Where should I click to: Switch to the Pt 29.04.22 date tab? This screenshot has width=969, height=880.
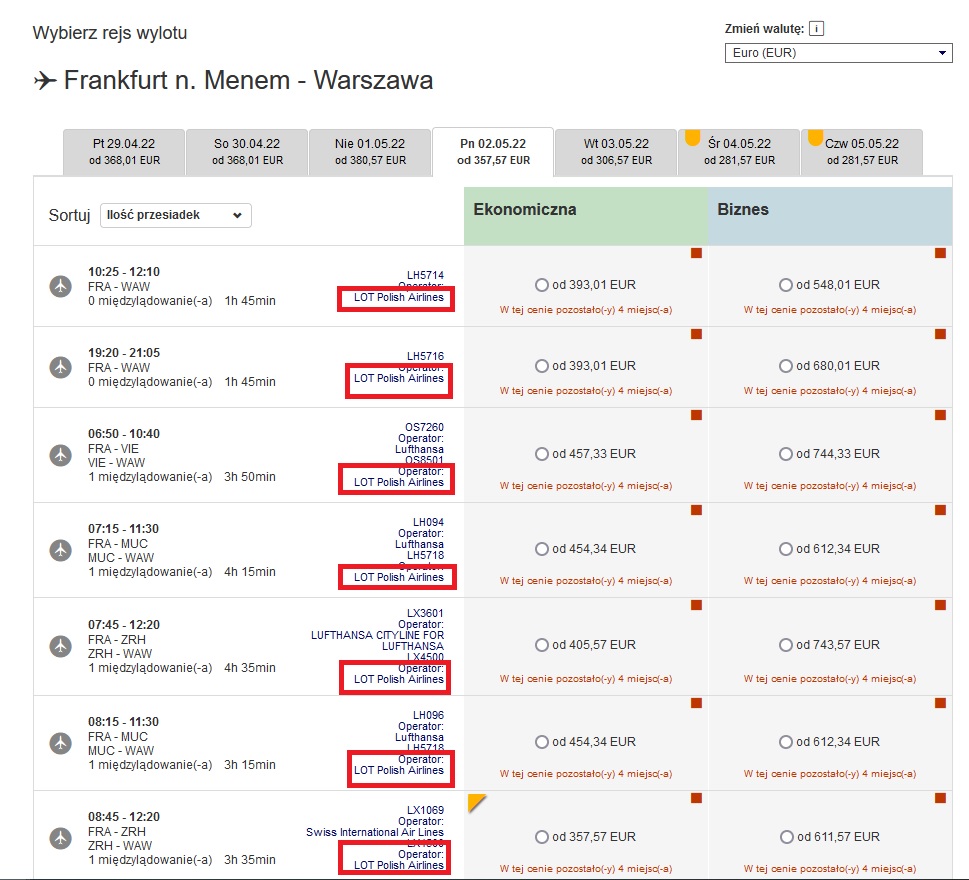pos(124,152)
